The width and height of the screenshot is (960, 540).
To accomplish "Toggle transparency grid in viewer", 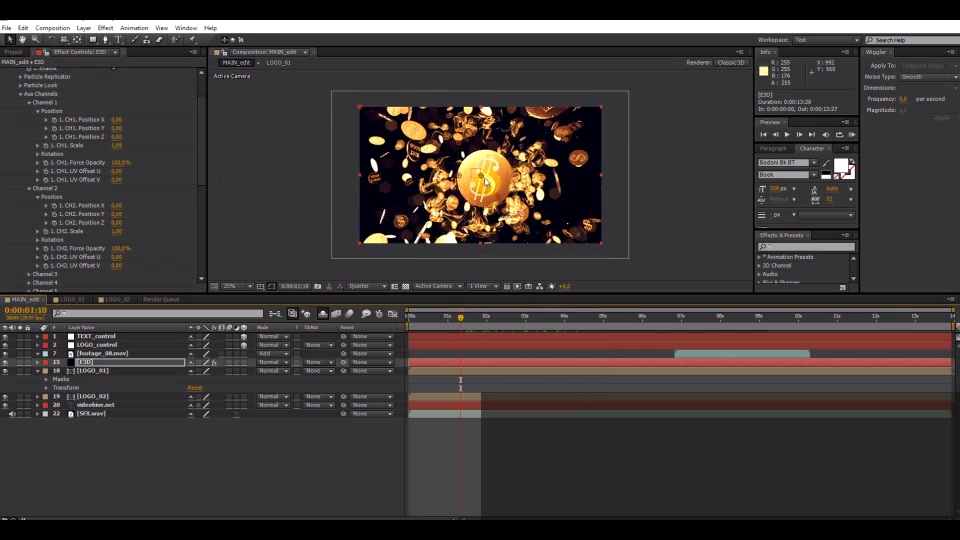I will (405, 287).
